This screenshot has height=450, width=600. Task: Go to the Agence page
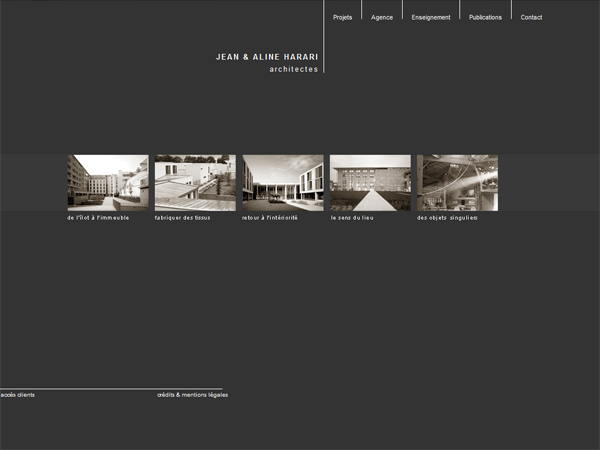coord(382,18)
